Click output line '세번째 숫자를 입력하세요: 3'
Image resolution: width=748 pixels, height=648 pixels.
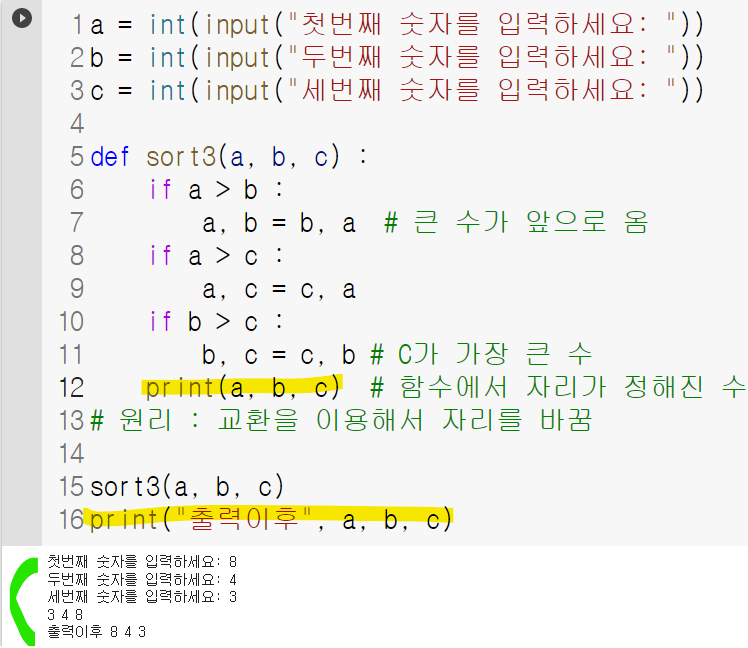tap(142, 596)
